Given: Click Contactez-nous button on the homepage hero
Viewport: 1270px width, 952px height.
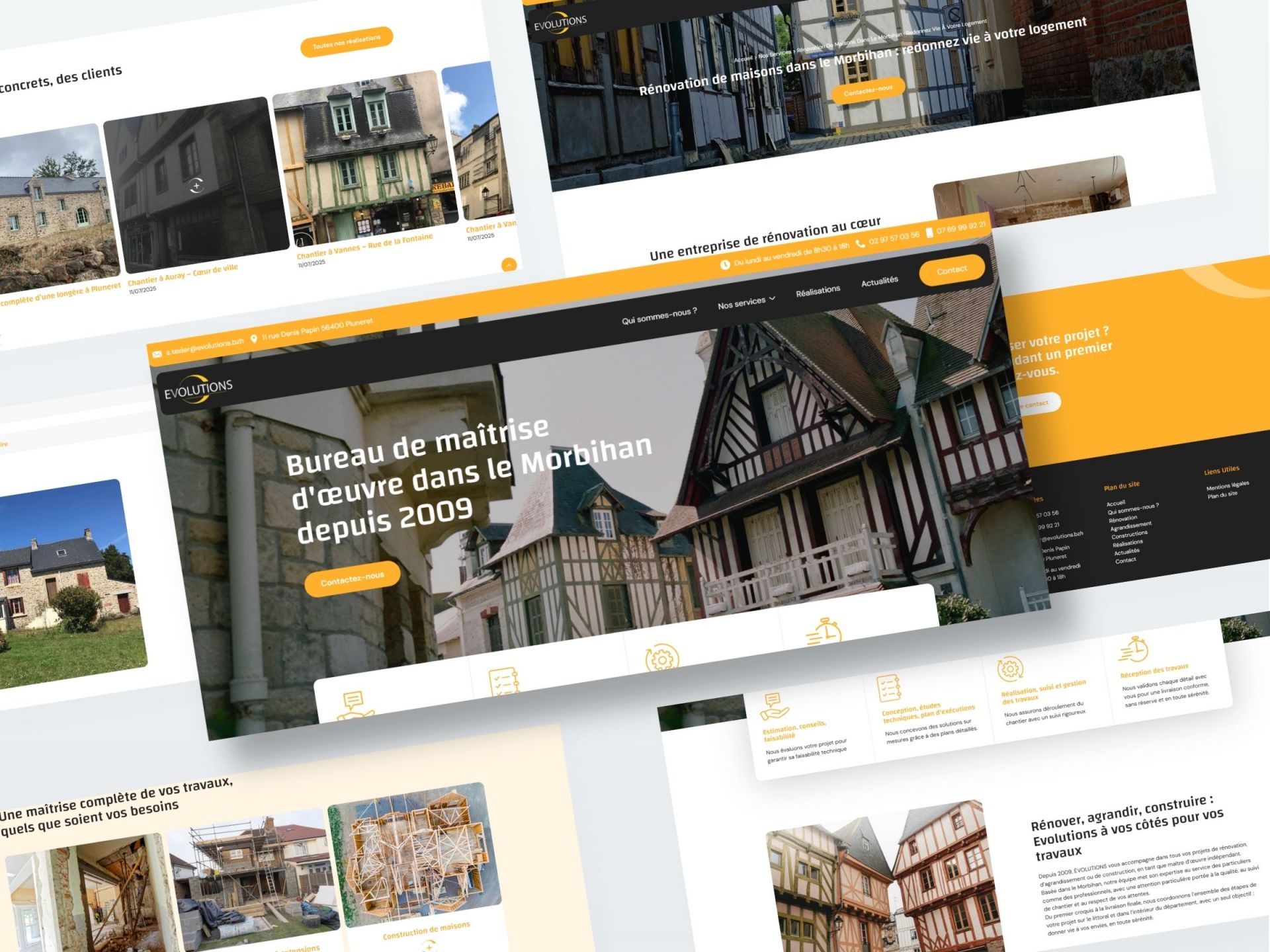Looking at the screenshot, I should tap(353, 579).
